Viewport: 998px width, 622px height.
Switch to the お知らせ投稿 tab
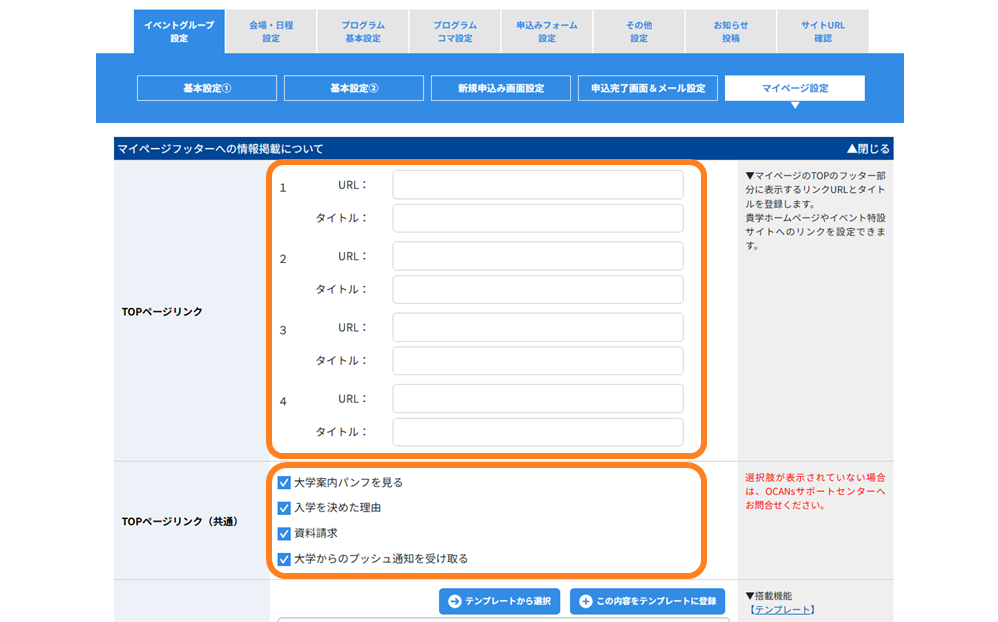click(731, 31)
